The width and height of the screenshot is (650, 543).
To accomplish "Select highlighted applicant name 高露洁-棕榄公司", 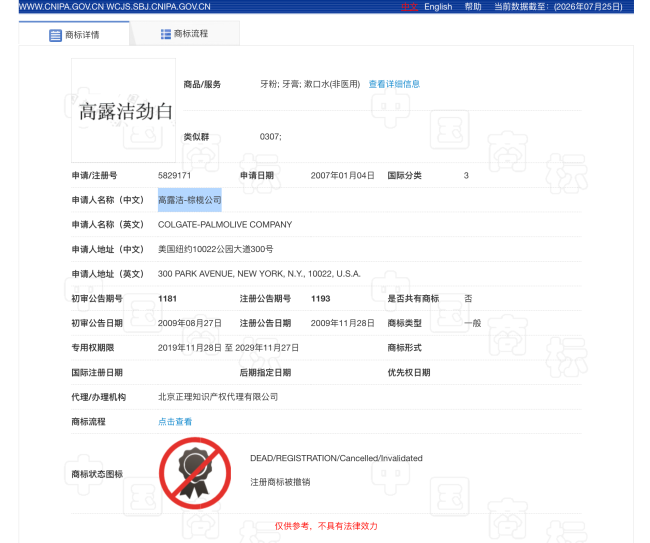I will click(189, 200).
